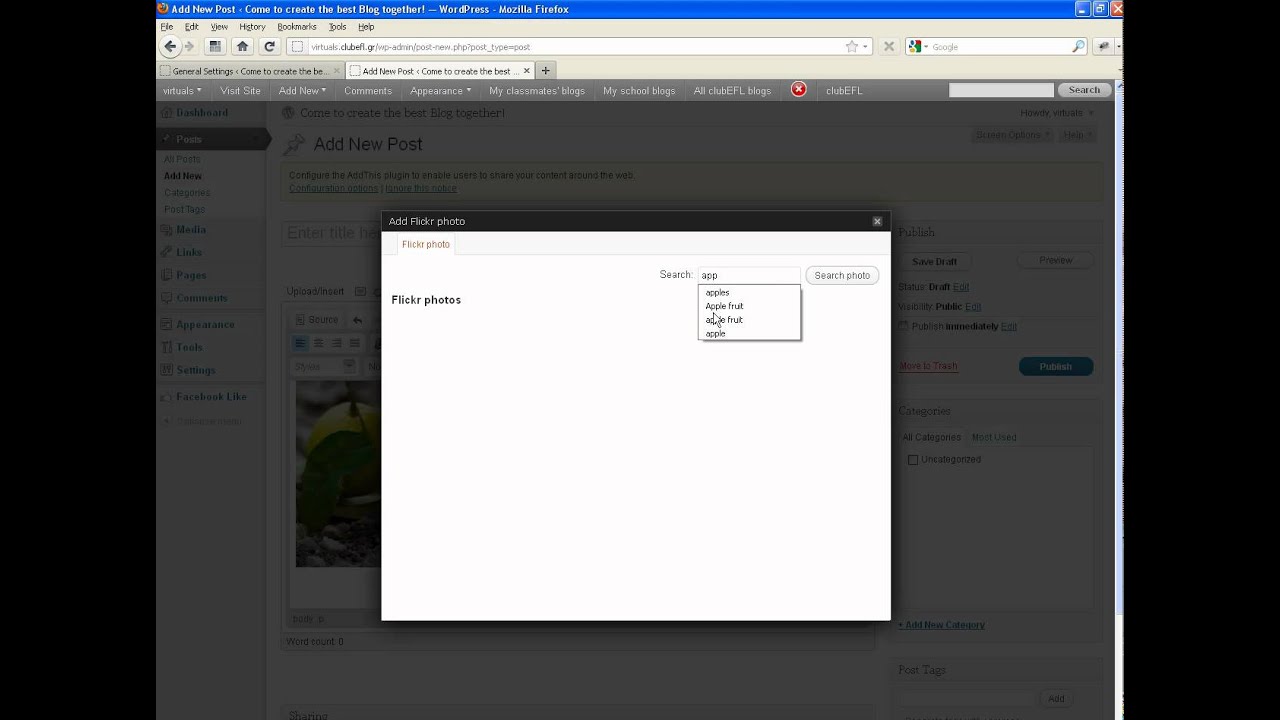Open Settings in sidebar menu
This screenshot has height=720, width=1280.
click(195, 370)
